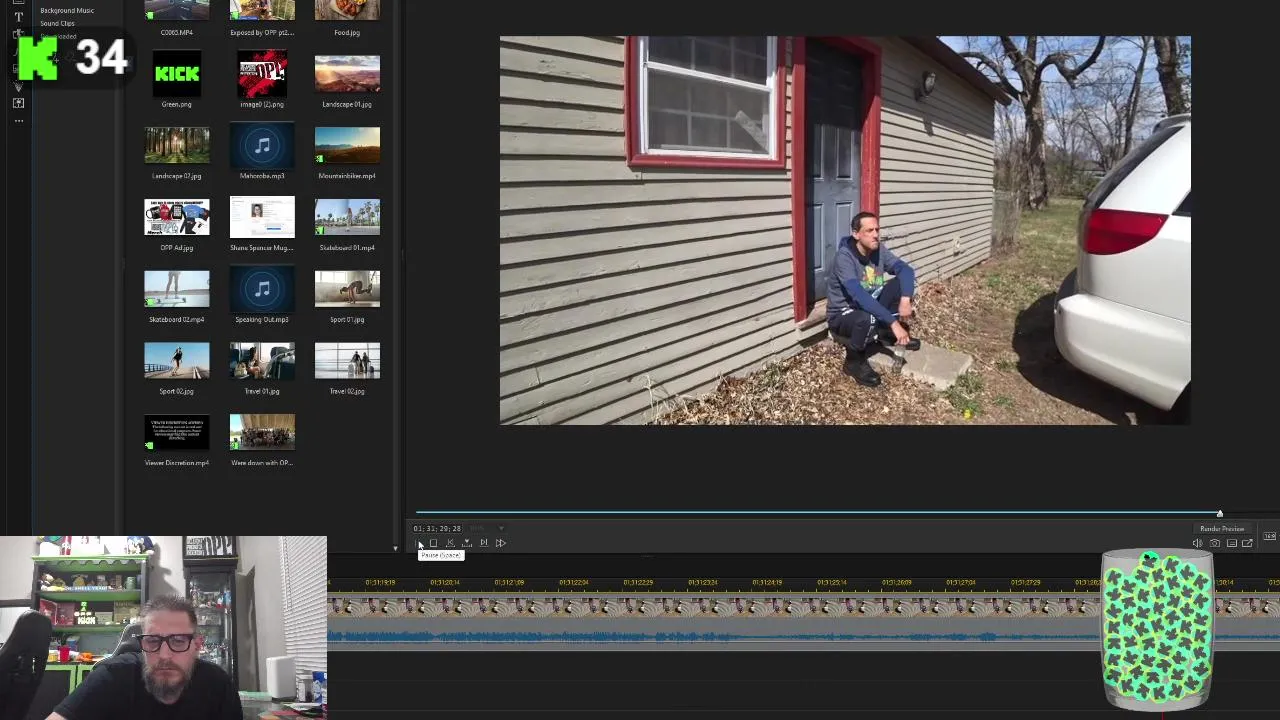
Task: Select the image0 (2).png thumbnail
Action: point(262,74)
